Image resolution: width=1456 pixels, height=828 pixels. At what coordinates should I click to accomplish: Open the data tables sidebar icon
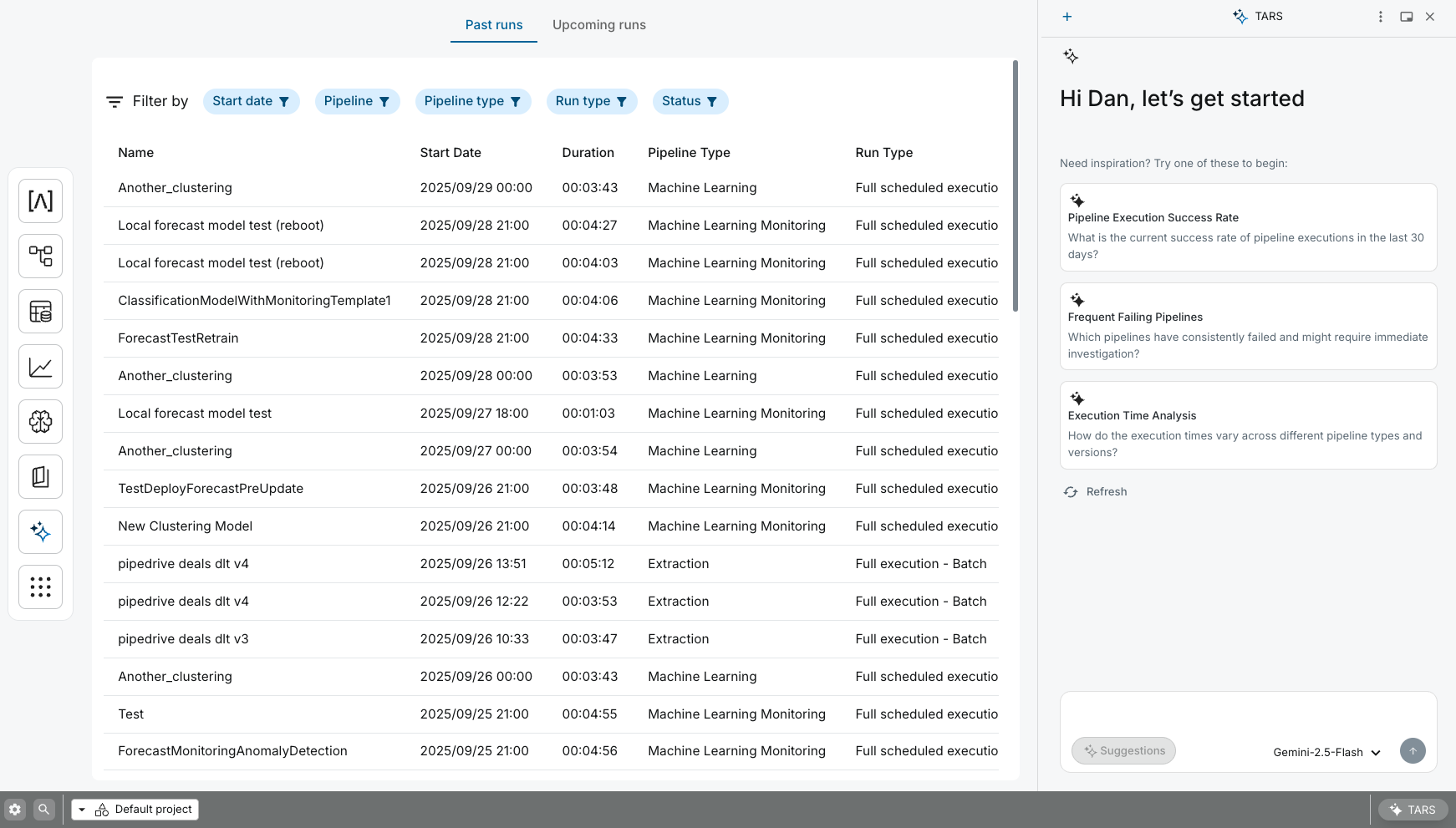coord(40,311)
